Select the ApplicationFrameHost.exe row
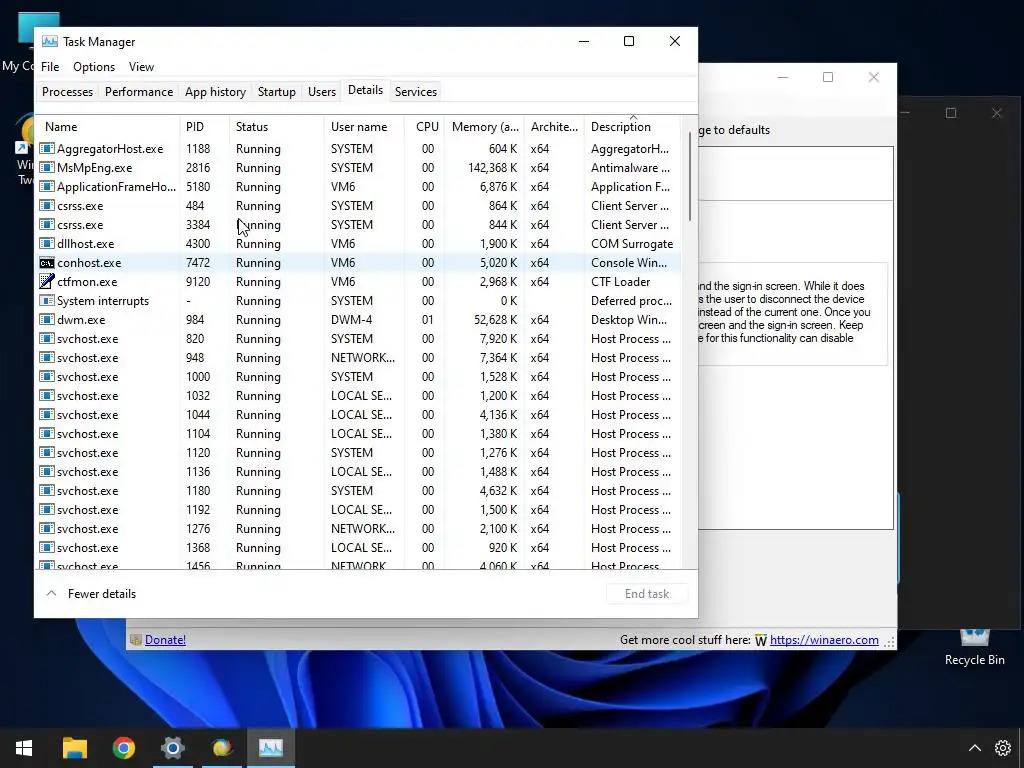 point(359,187)
